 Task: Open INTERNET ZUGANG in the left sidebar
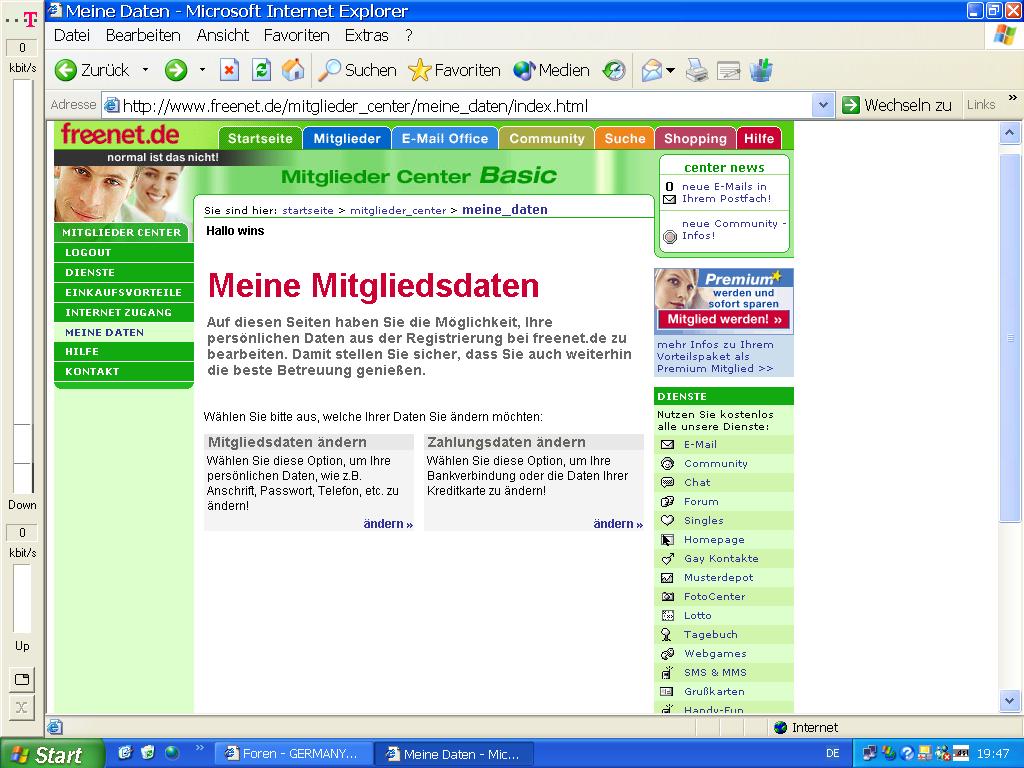click(x=124, y=313)
